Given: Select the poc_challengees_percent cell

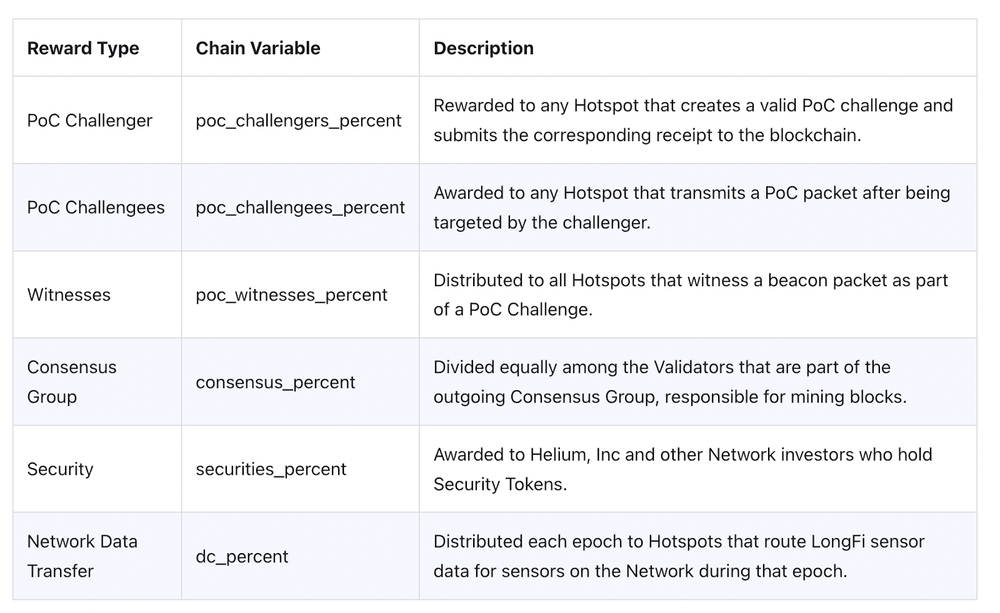Looking at the screenshot, I should click(x=300, y=207).
